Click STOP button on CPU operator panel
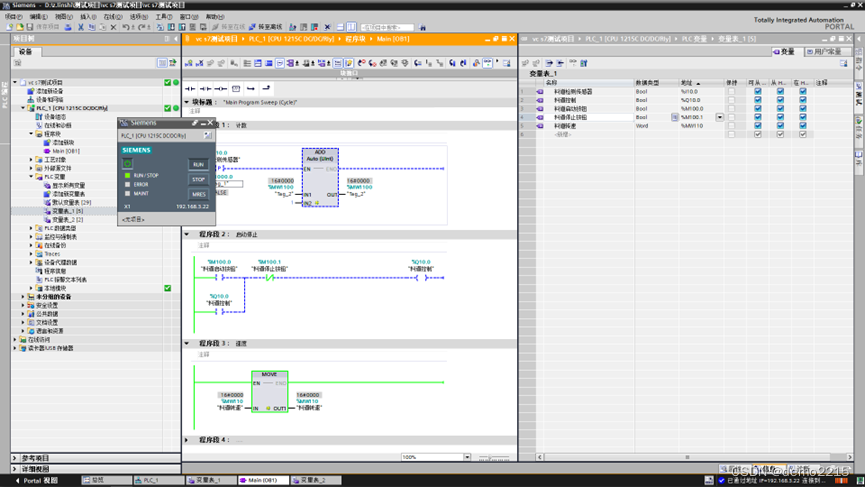The height and width of the screenshot is (487, 865). 198,179
